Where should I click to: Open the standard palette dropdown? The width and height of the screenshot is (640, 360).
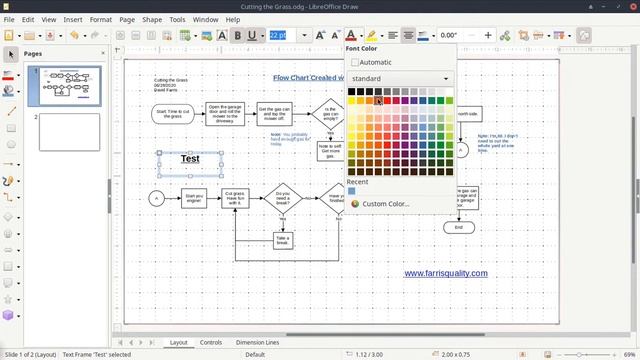click(400, 78)
